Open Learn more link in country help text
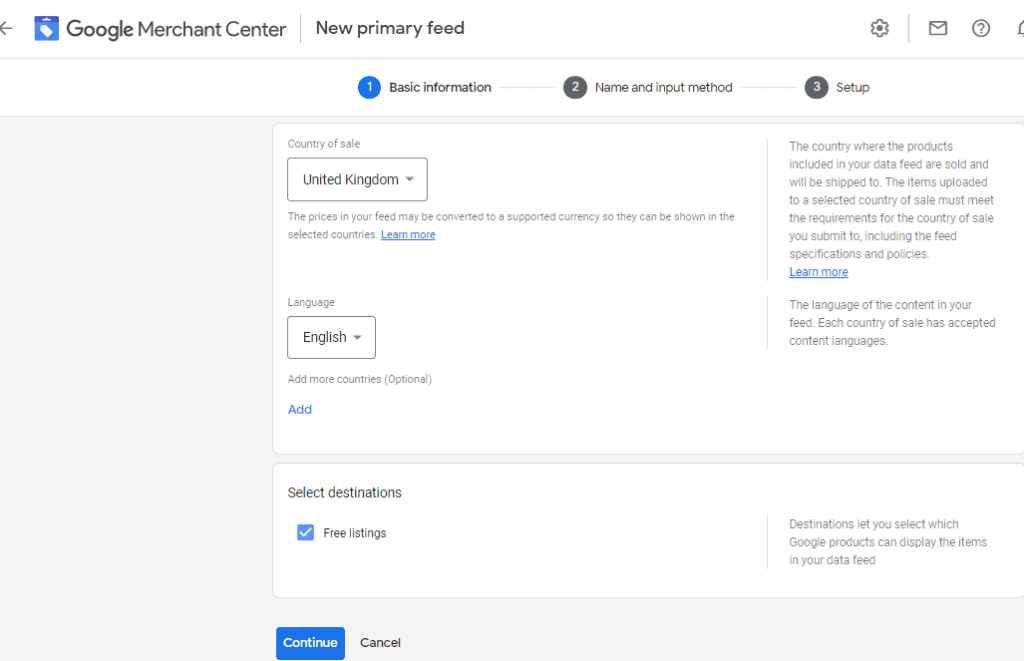The image size is (1024, 661). click(818, 272)
